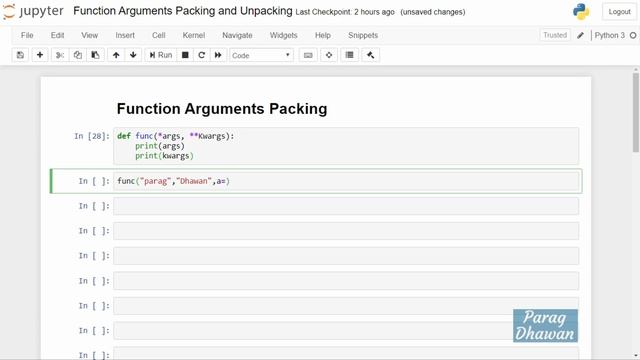Paste cells below using the paste icon
The height and width of the screenshot is (360, 640).
coord(95,55)
